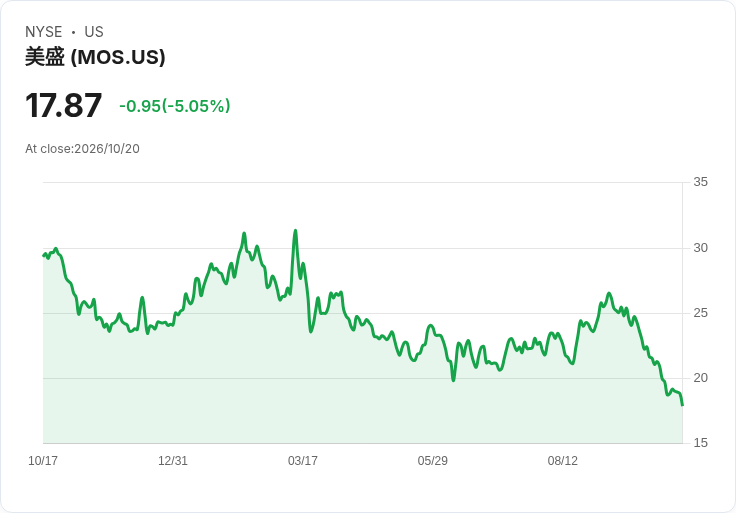Click the final endpoint of the price line

click(682, 405)
